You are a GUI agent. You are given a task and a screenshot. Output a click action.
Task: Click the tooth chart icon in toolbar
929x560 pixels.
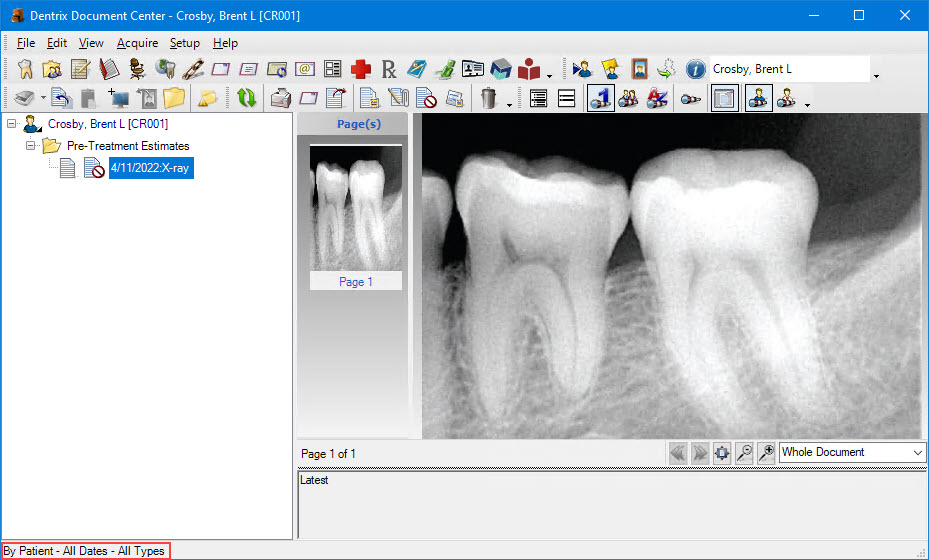pyautogui.click(x=26, y=69)
